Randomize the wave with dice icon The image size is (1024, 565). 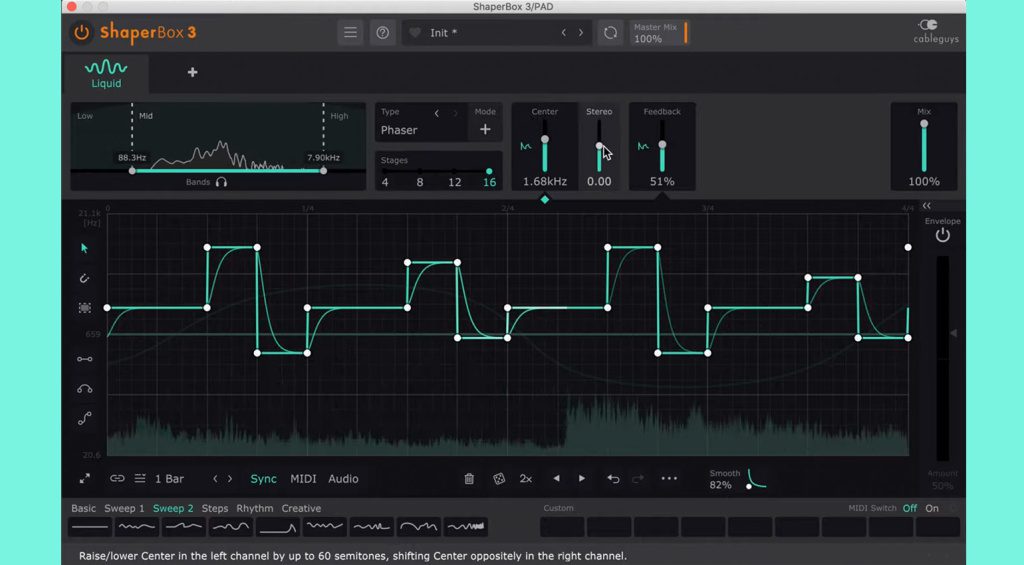498,479
